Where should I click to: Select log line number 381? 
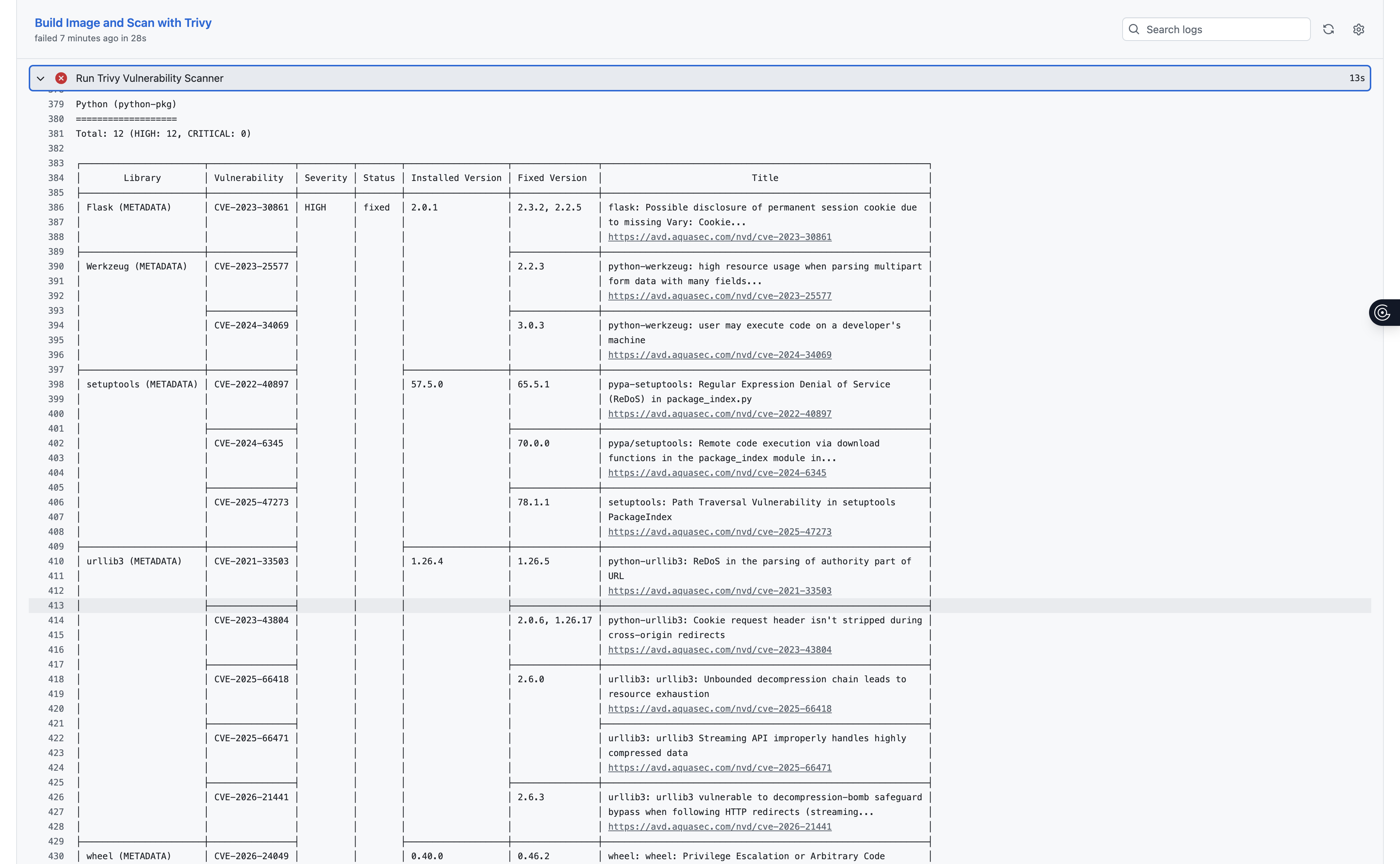coord(56,134)
